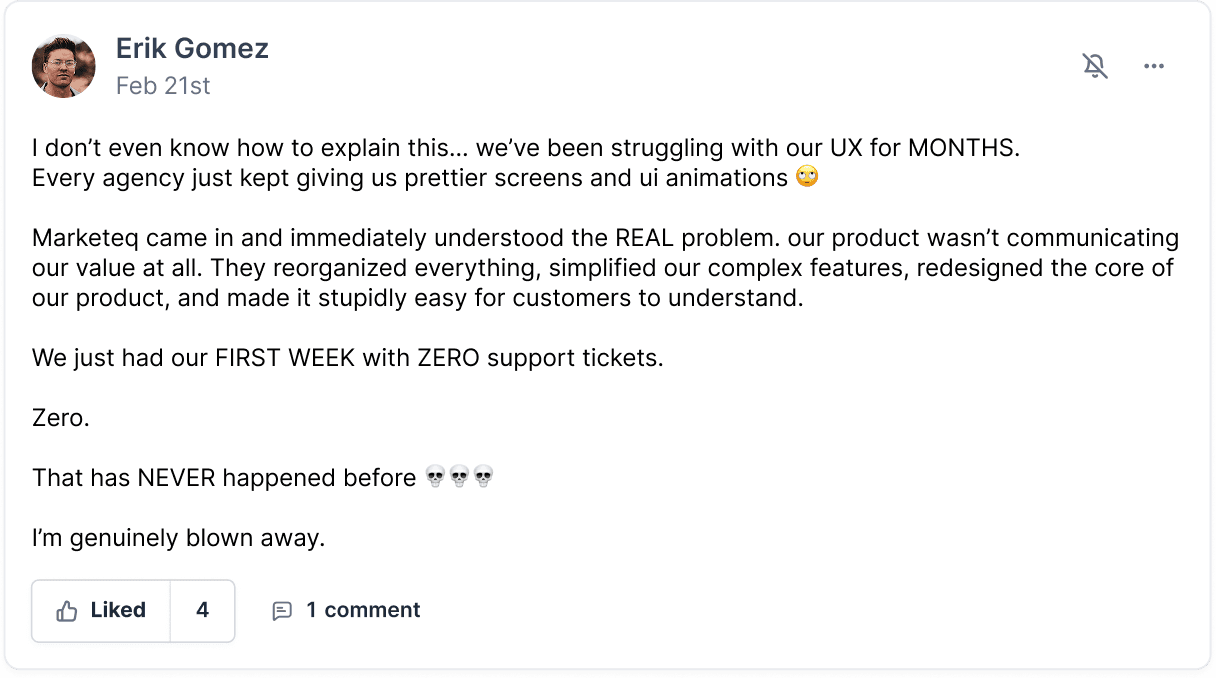Click the line starting "I don't even know"
The image size is (1216, 678).
(525, 148)
